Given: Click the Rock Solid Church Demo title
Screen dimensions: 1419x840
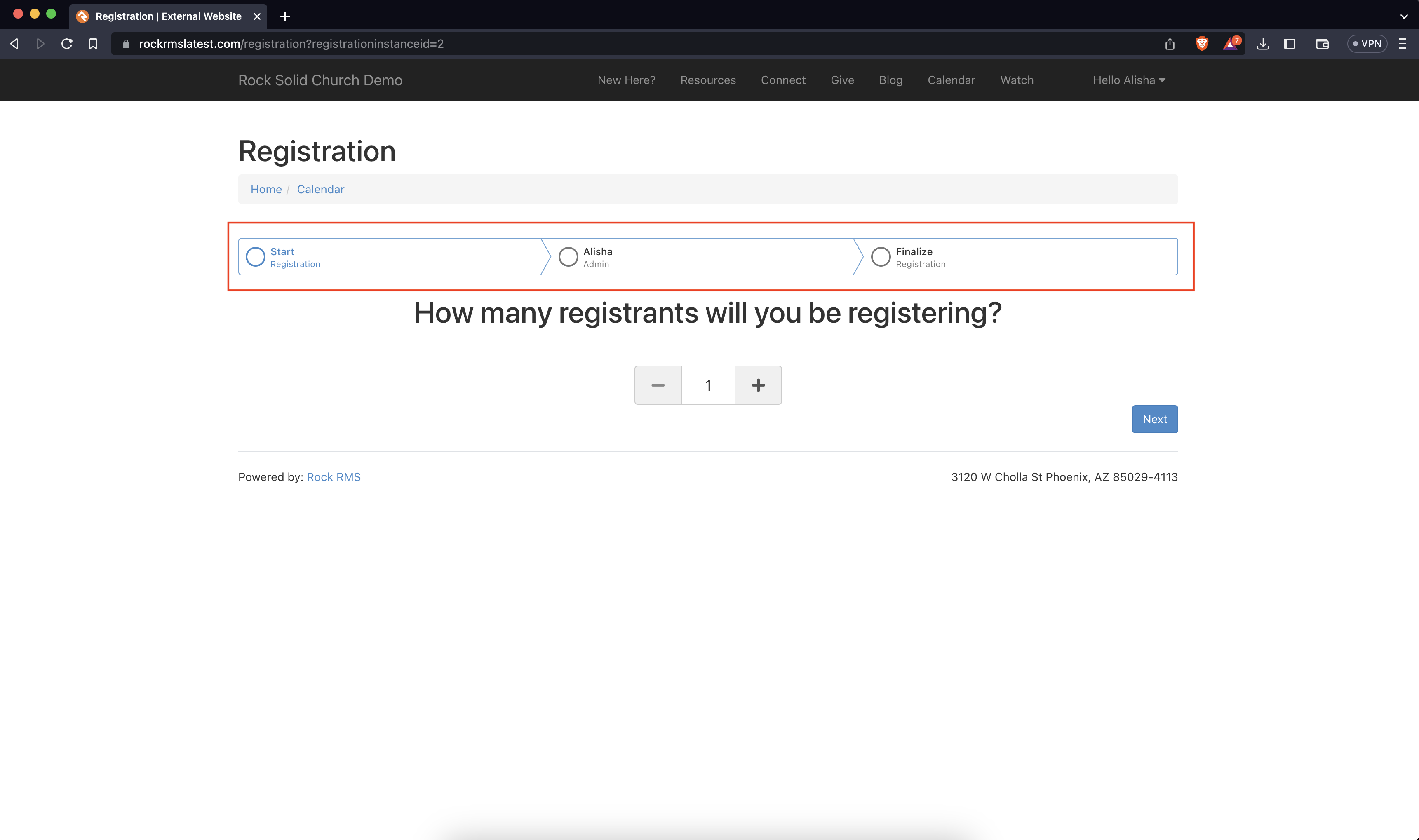Looking at the screenshot, I should click(x=320, y=80).
